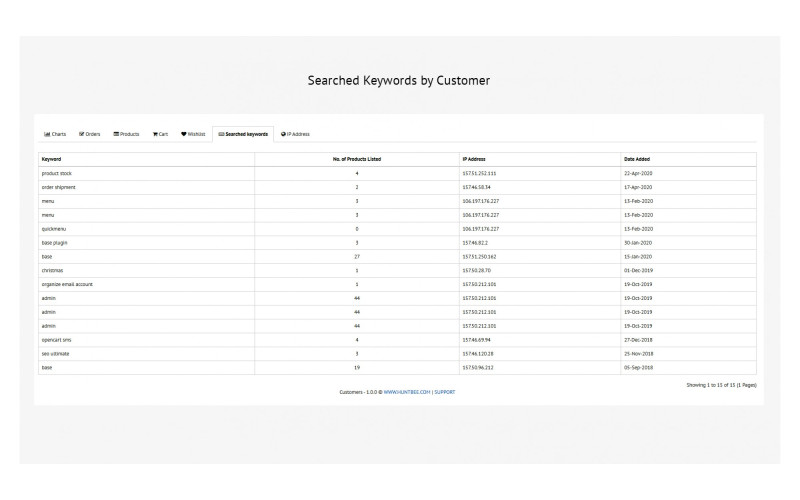Select the 'order shipment' keyword cell
Viewport: 800px width, 500px height.
coord(58,187)
